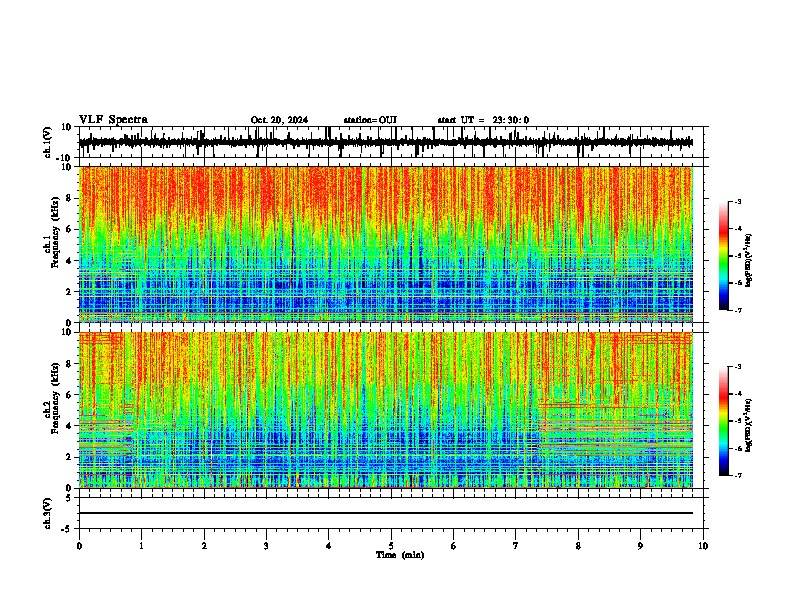792x612 pixels.
Task: Click the ch.2 spectrogram color scale bar
Action: 724,421
